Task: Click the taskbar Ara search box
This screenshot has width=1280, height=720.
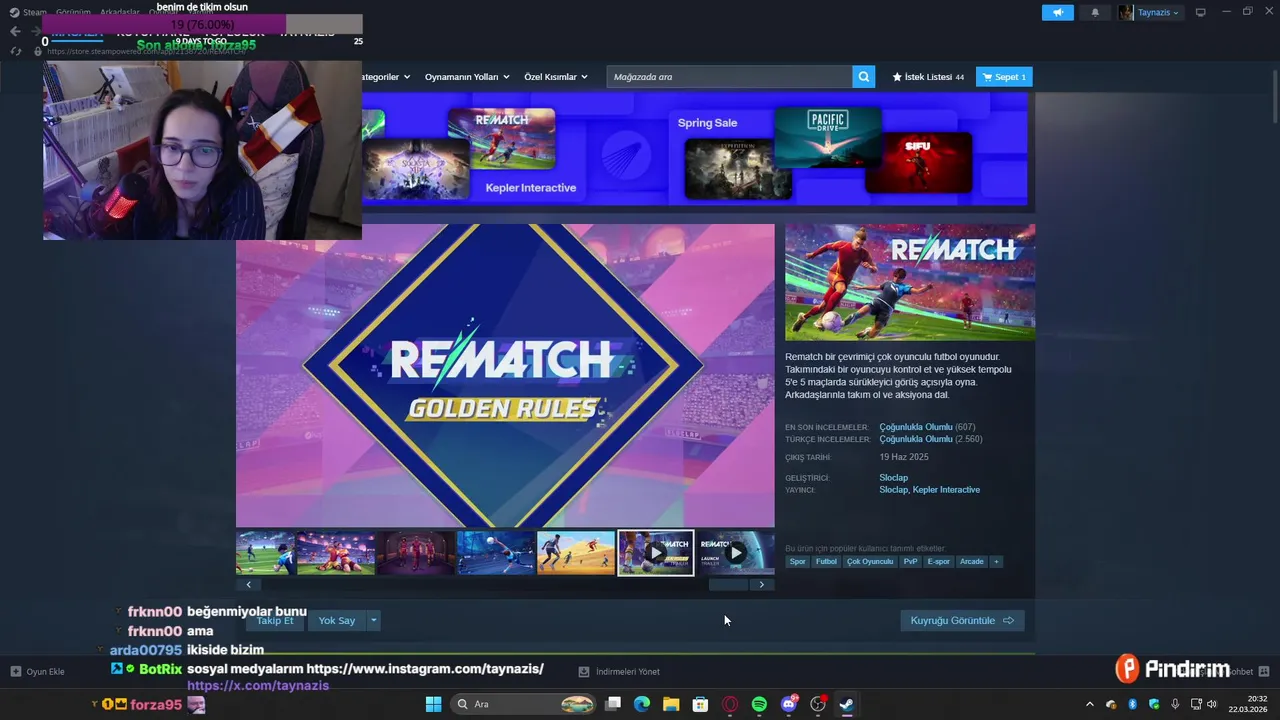Action: 524,704
